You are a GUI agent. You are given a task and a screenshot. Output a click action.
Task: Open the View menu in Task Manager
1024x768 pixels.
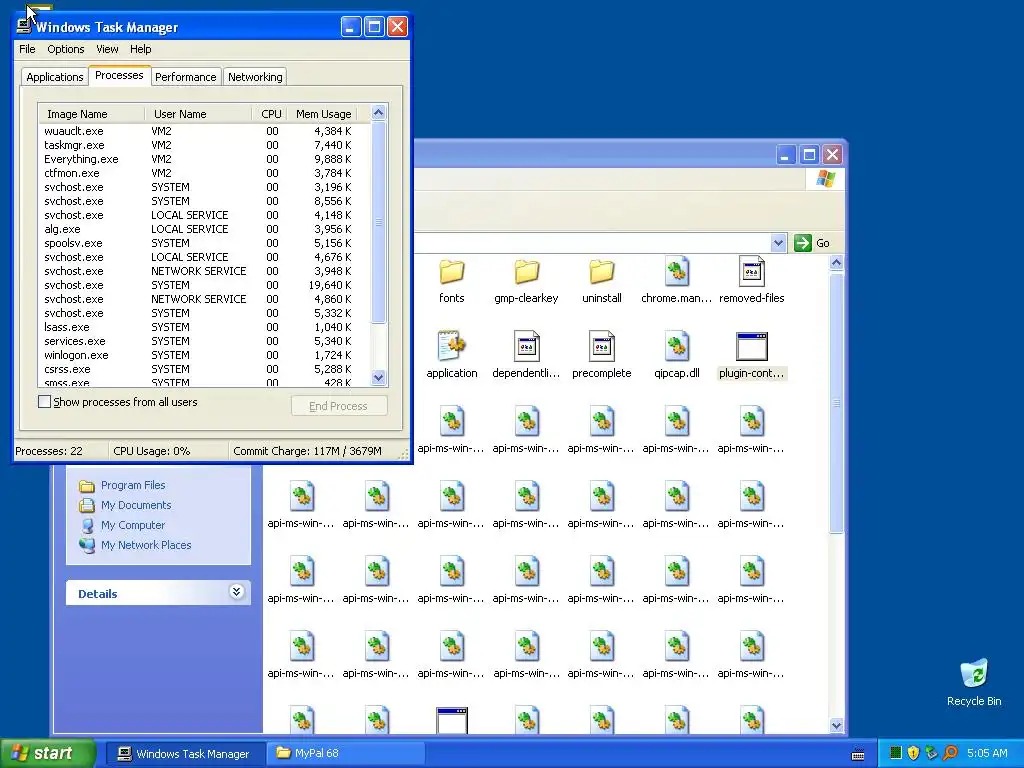(107, 49)
